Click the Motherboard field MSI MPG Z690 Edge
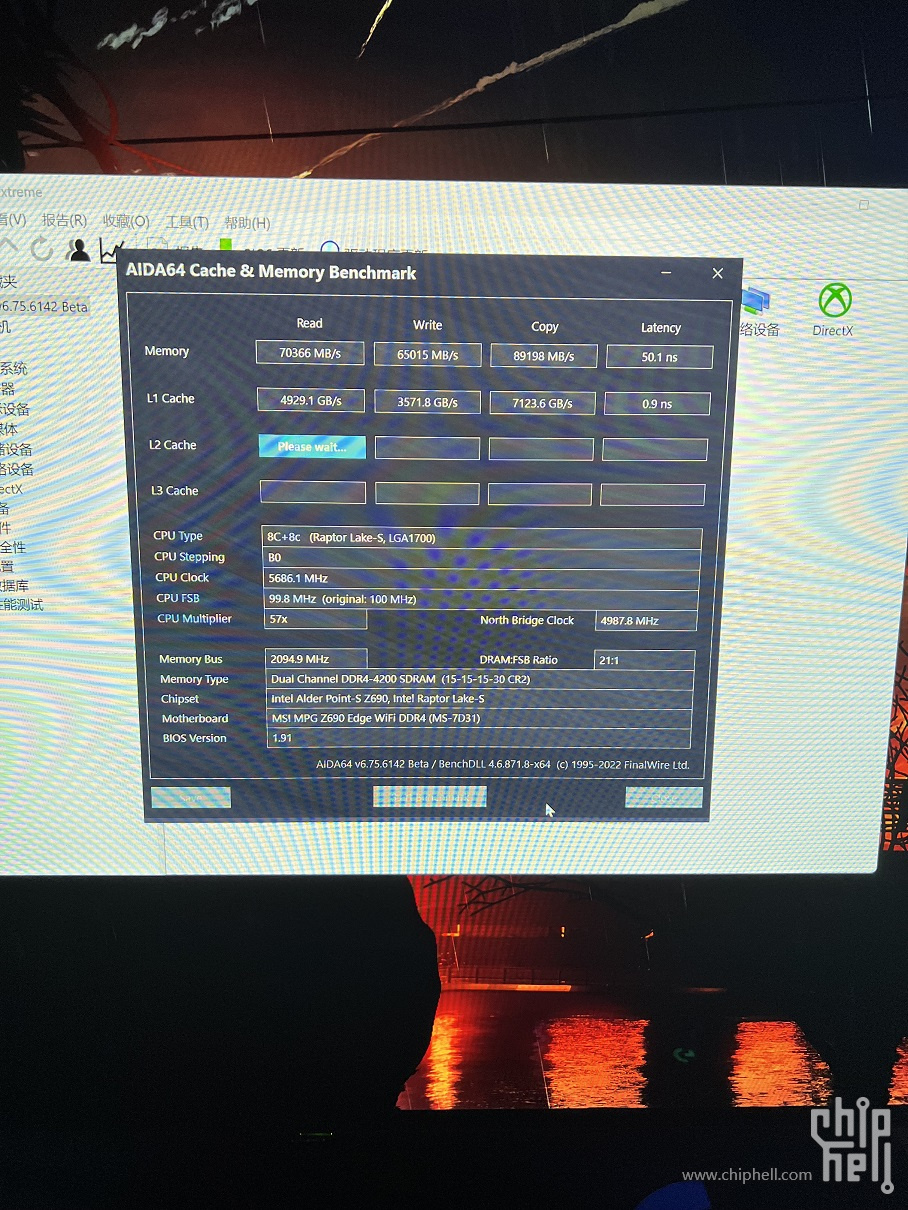Screen dimensions: 908x1210 pos(480,718)
